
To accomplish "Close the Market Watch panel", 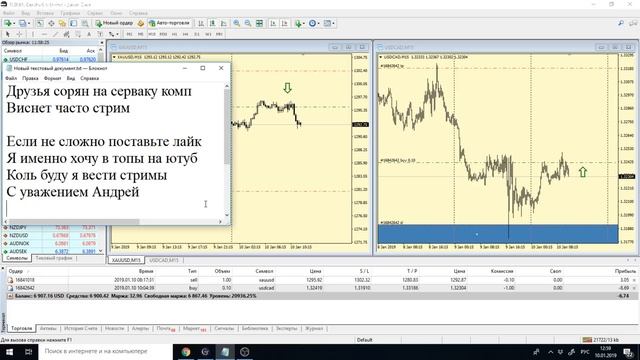I will click(102, 42).
